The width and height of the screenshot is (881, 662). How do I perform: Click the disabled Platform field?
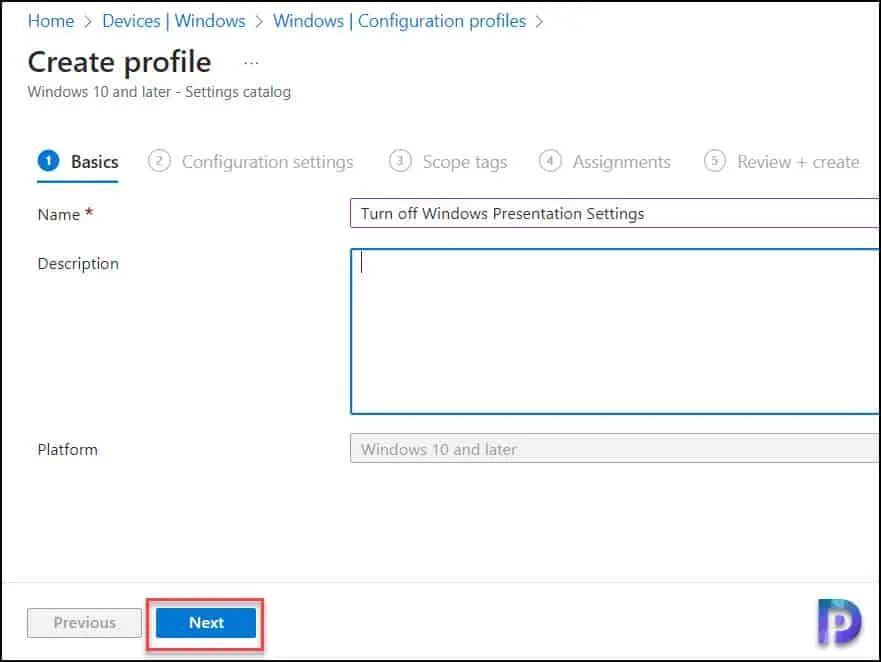point(614,448)
